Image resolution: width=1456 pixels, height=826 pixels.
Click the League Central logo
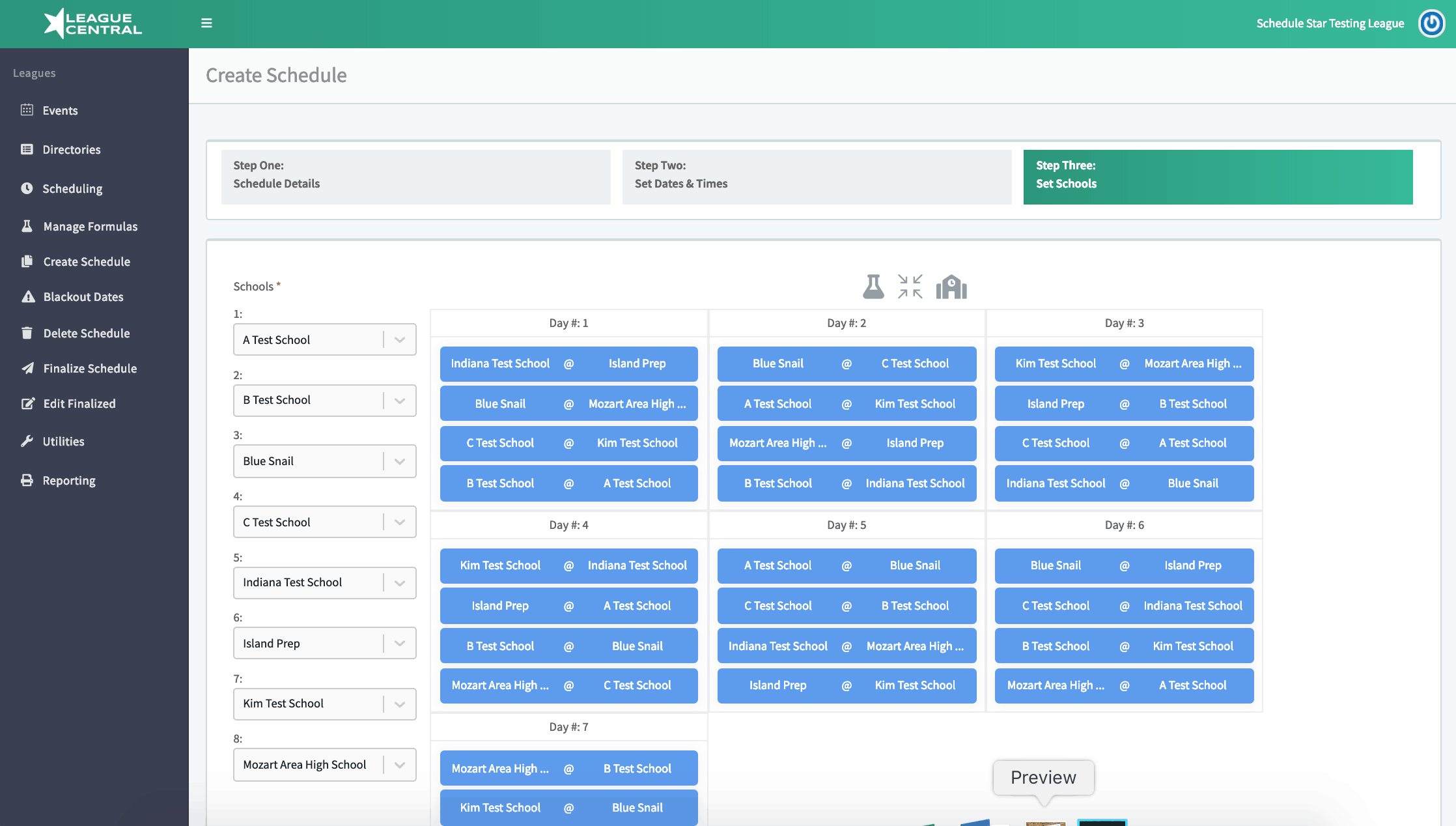[93, 23]
